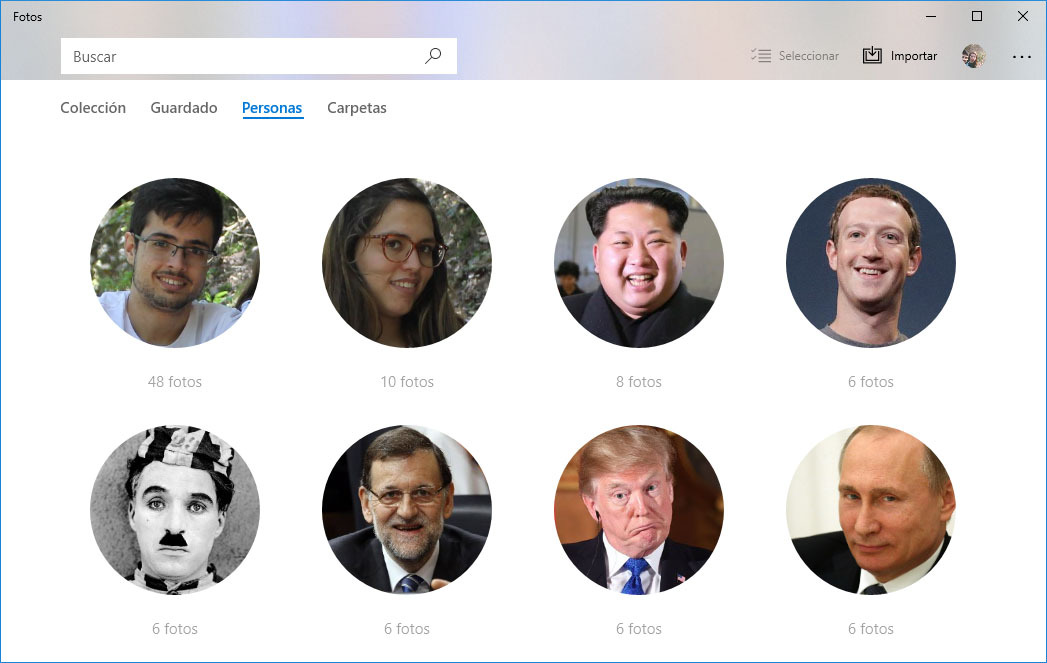The height and width of the screenshot is (663, 1047).
Task: Open the See more ellipsis menu
Action: click(x=1021, y=56)
